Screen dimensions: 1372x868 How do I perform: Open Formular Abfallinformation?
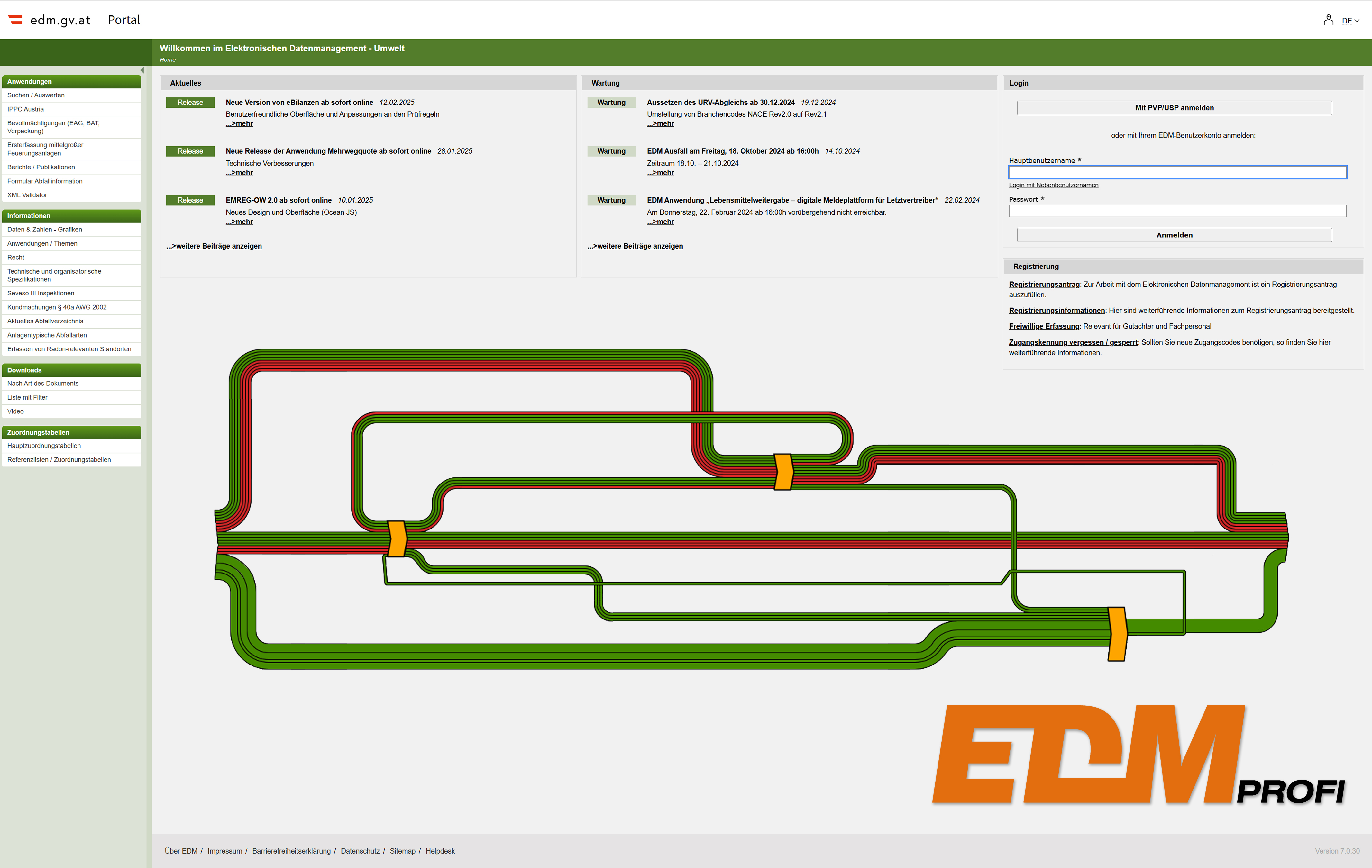tap(72, 181)
